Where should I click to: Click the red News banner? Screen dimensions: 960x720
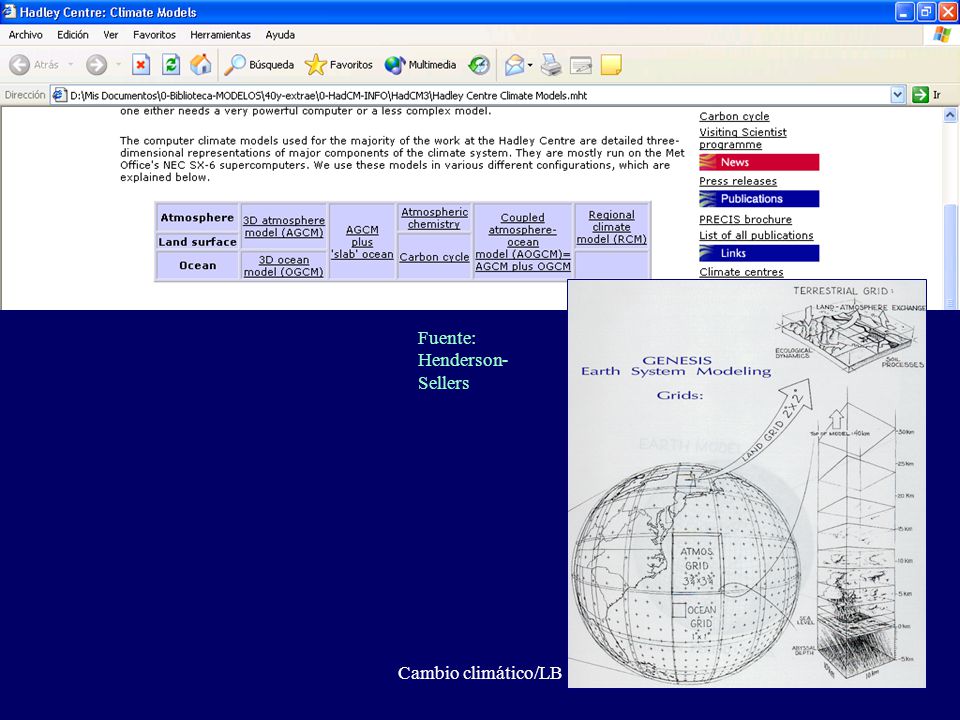tap(759, 162)
